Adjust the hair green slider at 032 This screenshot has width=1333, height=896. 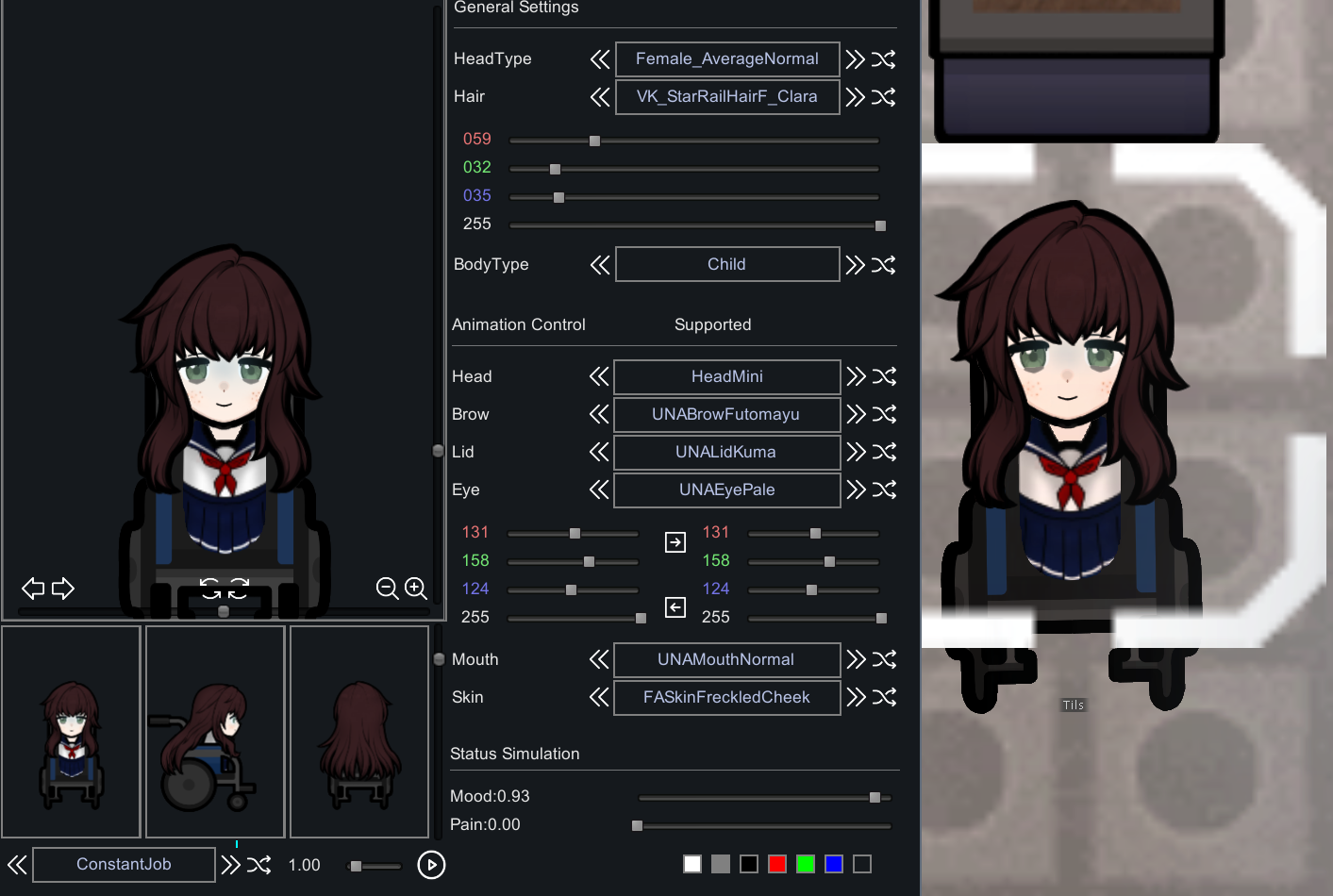click(x=694, y=169)
